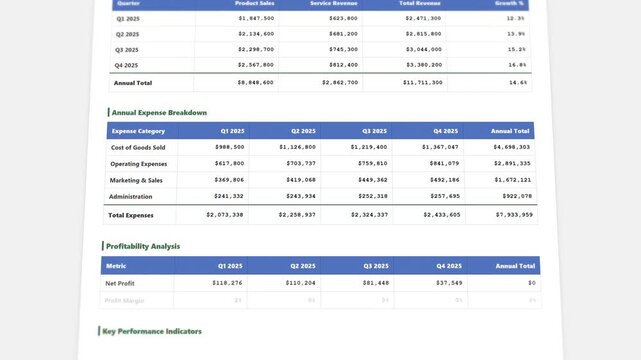
Task: Select the Marketing & Sales row label
Action: pyautogui.click(x=136, y=180)
